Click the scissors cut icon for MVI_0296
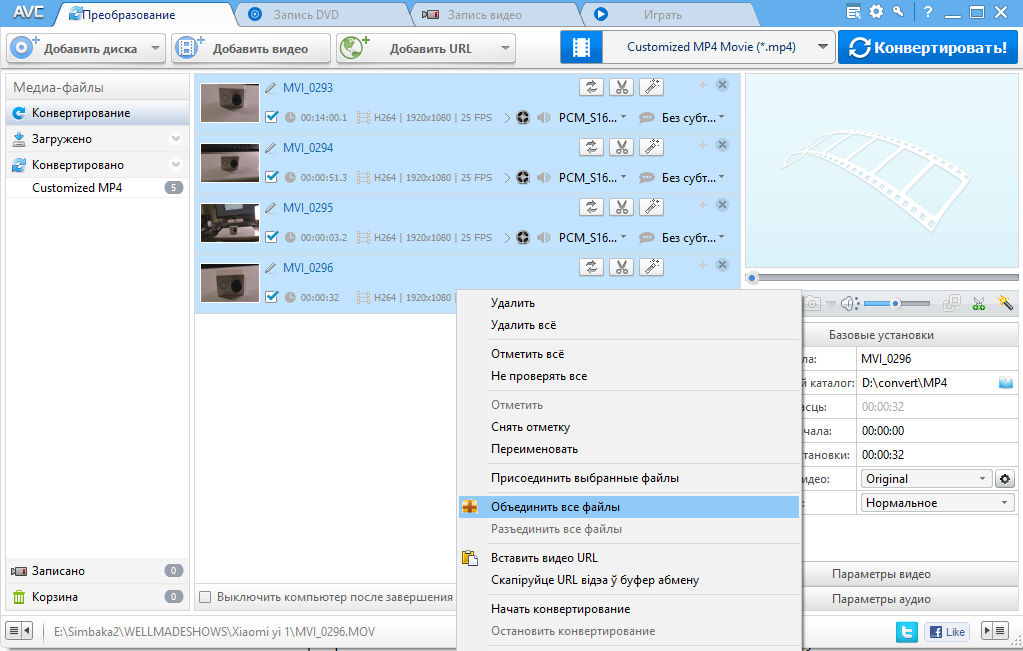Screen dimensions: 1023x651 click(621, 267)
